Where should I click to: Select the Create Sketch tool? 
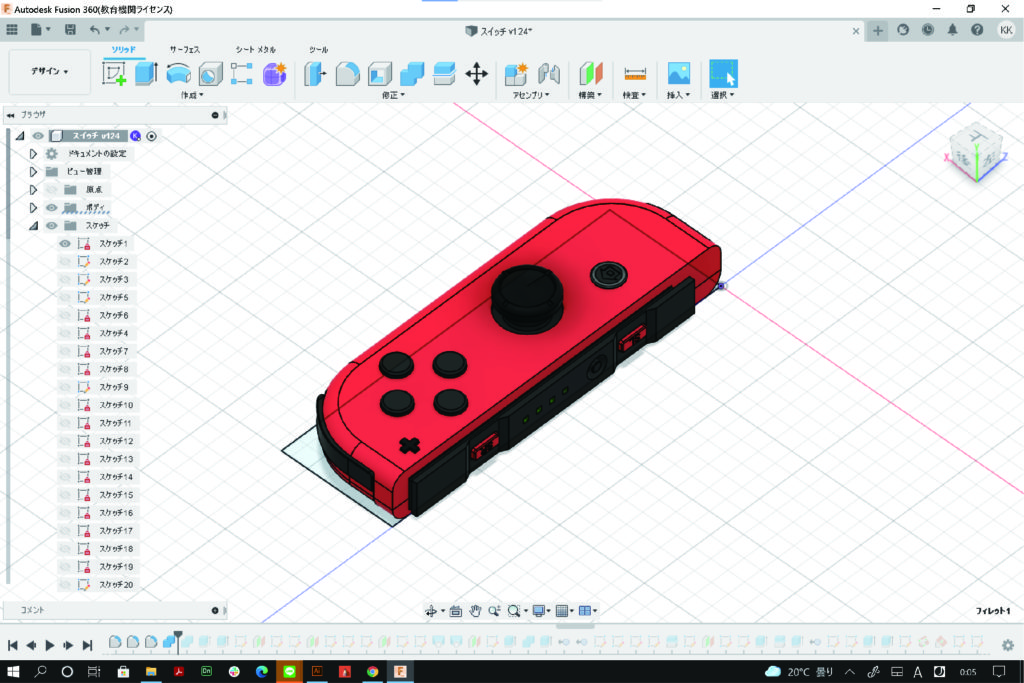coord(115,73)
